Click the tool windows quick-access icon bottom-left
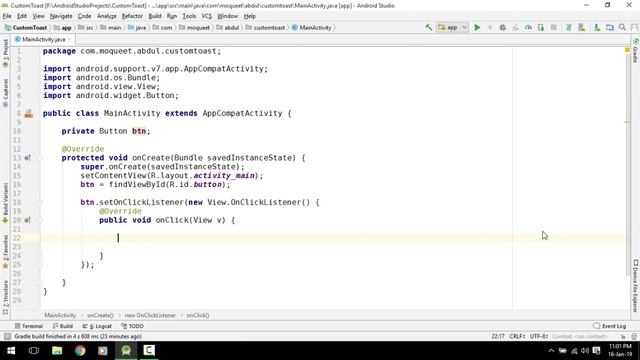This screenshot has width=640, height=360. point(7,336)
